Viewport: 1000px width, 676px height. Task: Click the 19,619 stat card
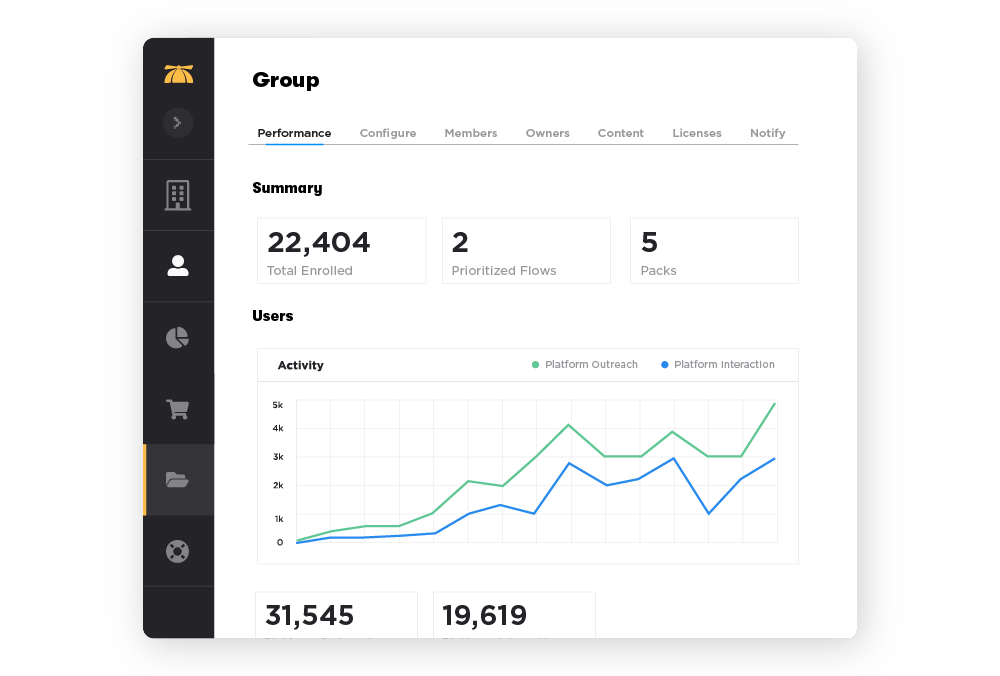[x=514, y=615]
